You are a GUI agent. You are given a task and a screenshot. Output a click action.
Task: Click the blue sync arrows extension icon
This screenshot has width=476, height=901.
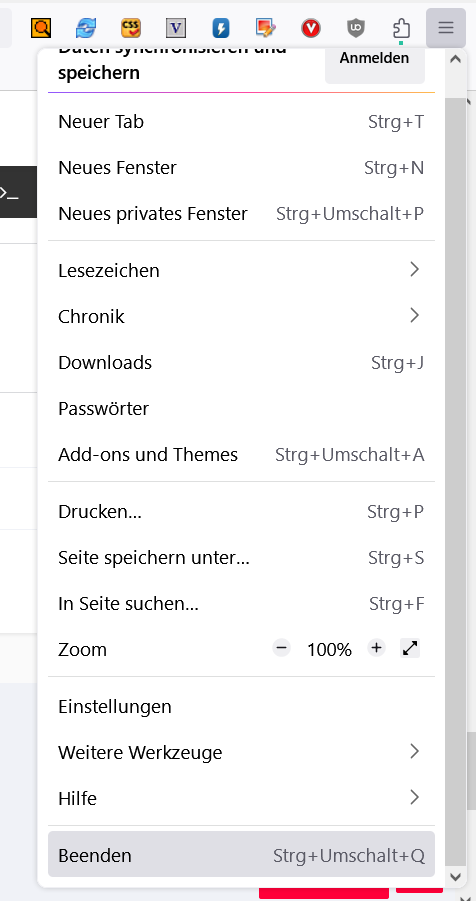point(86,28)
